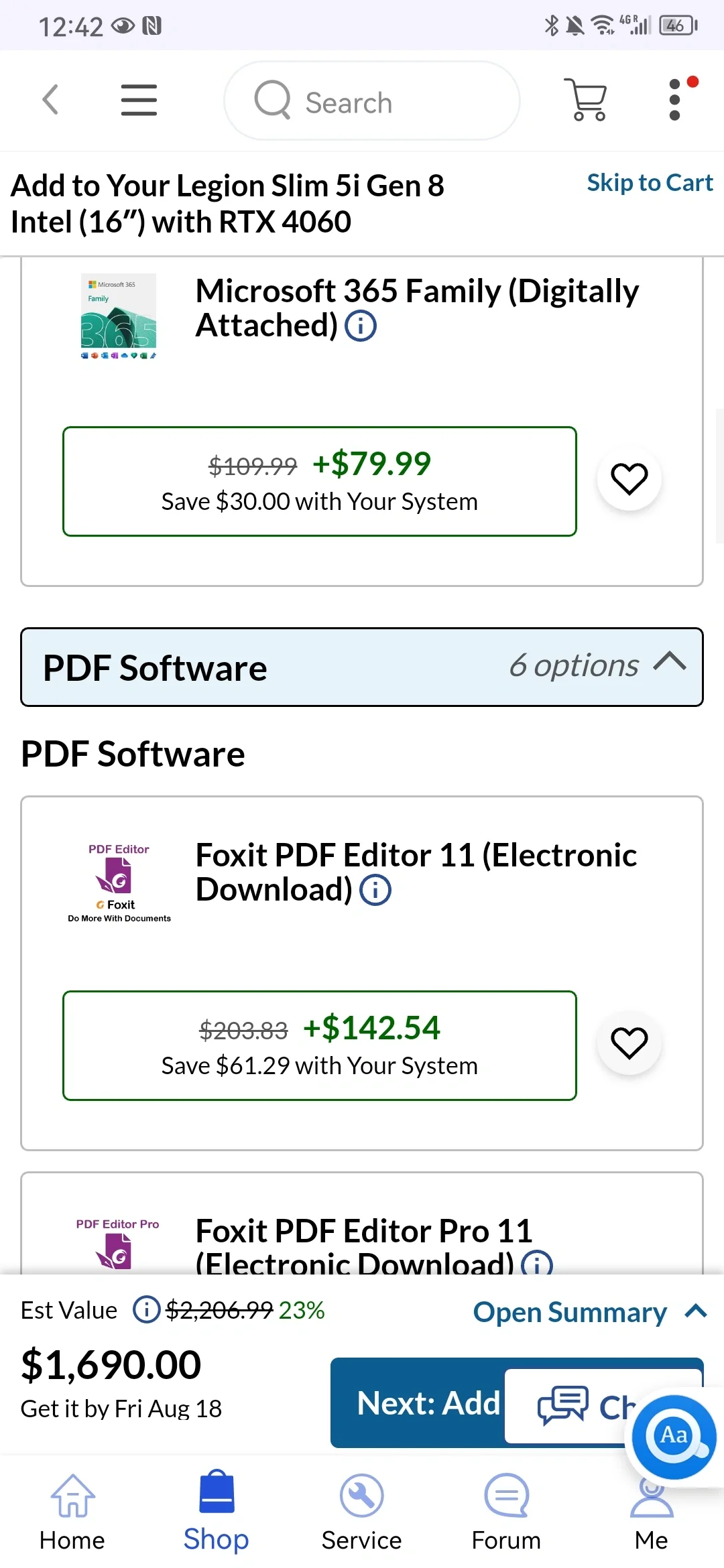Open the hamburger menu
Viewport: 724px width, 1568px height.
point(139,101)
